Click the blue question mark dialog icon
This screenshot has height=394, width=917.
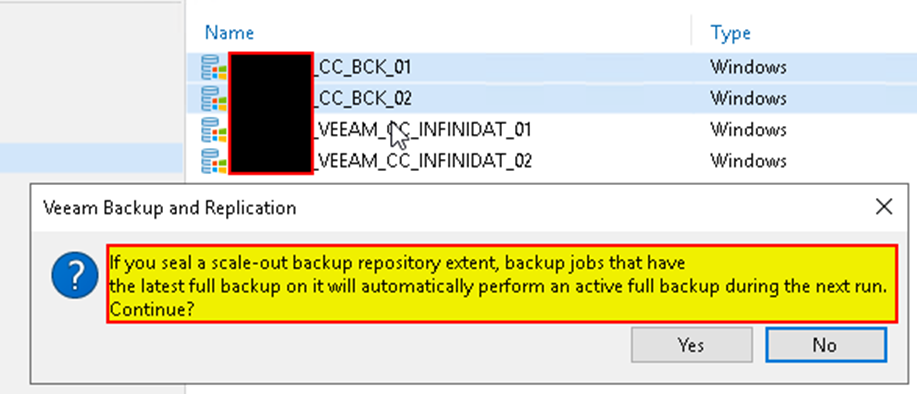75,275
